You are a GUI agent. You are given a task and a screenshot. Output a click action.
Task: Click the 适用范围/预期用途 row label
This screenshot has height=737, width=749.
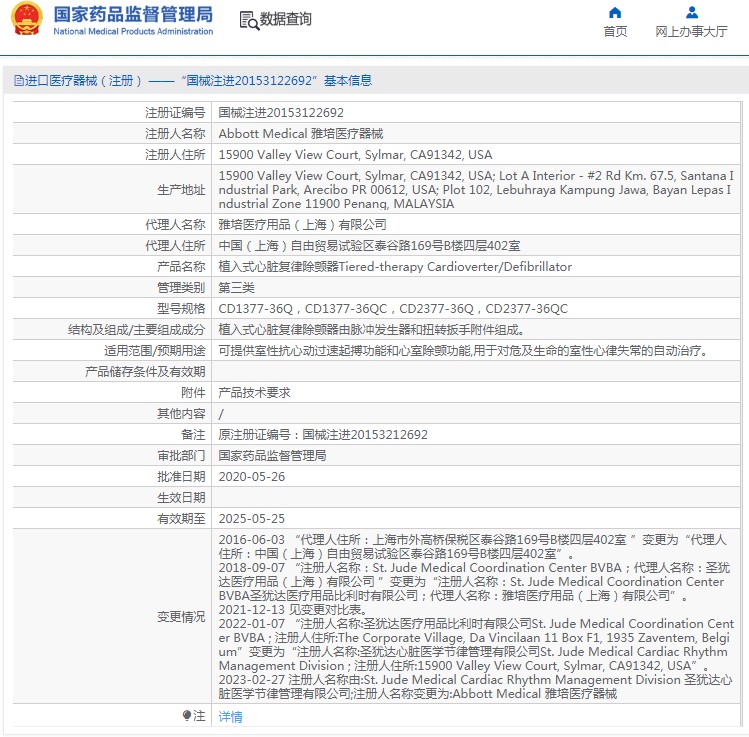[x=155, y=351]
